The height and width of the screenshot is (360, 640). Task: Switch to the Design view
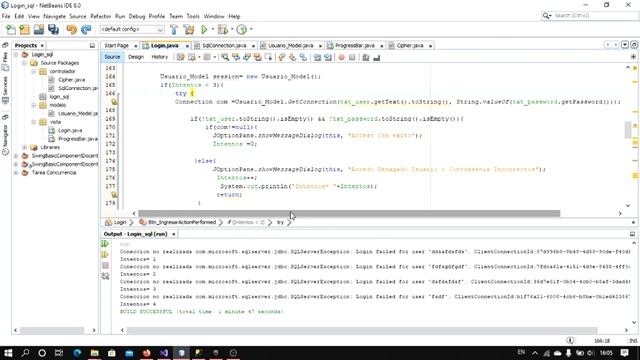pos(136,57)
